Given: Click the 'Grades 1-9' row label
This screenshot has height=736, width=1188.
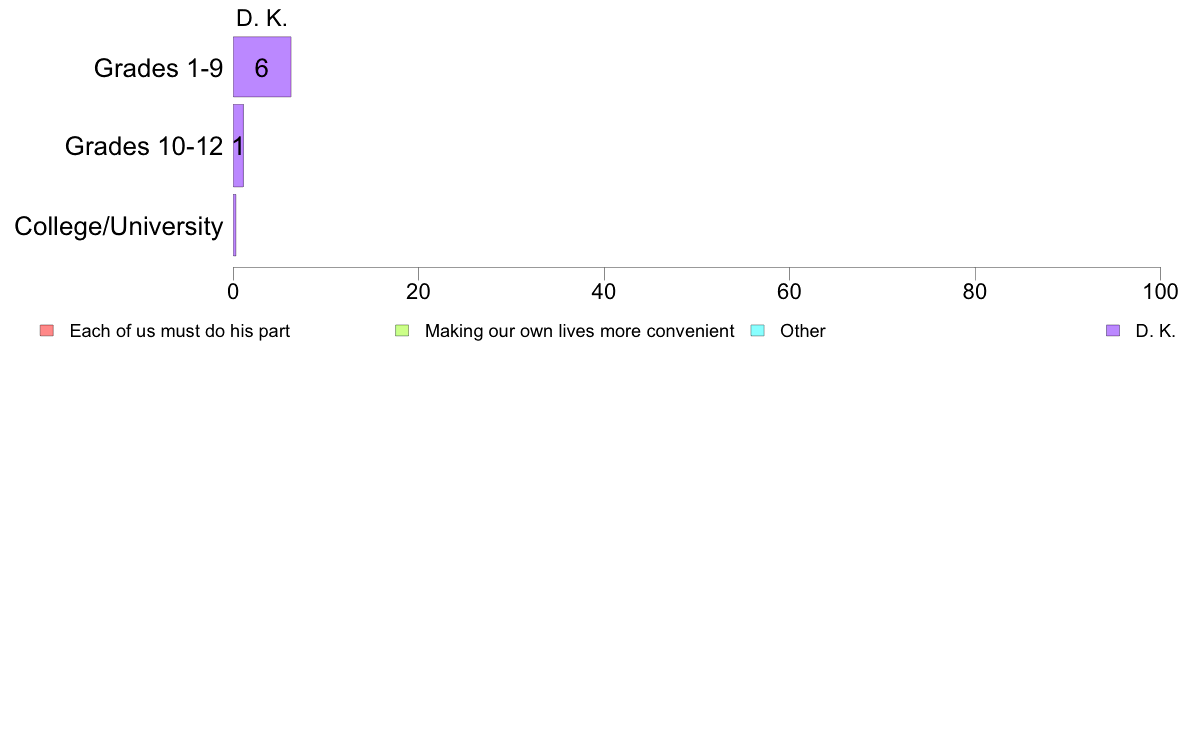Looking at the screenshot, I should point(158,68).
